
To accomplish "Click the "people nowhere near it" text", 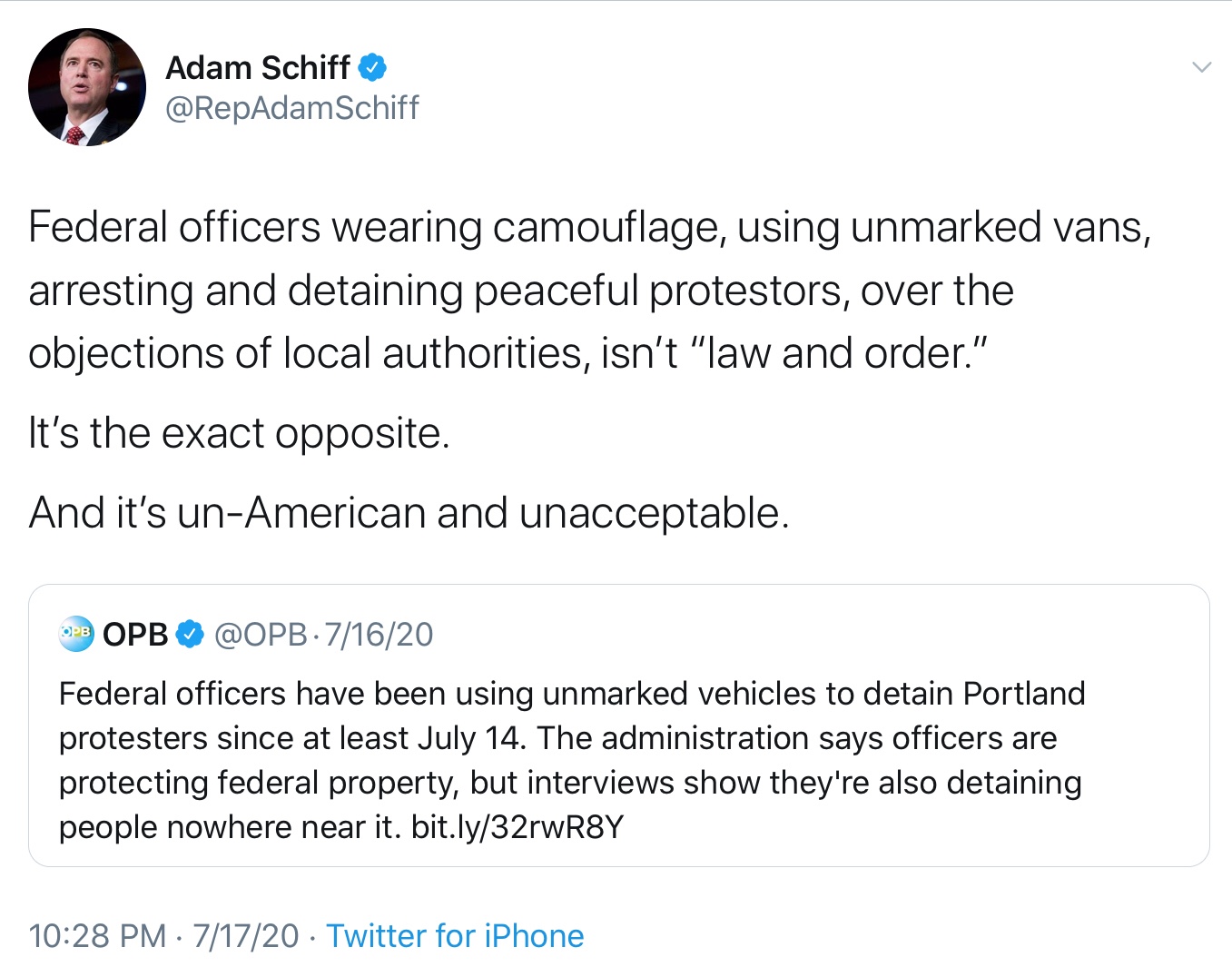I will coord(229,827).
